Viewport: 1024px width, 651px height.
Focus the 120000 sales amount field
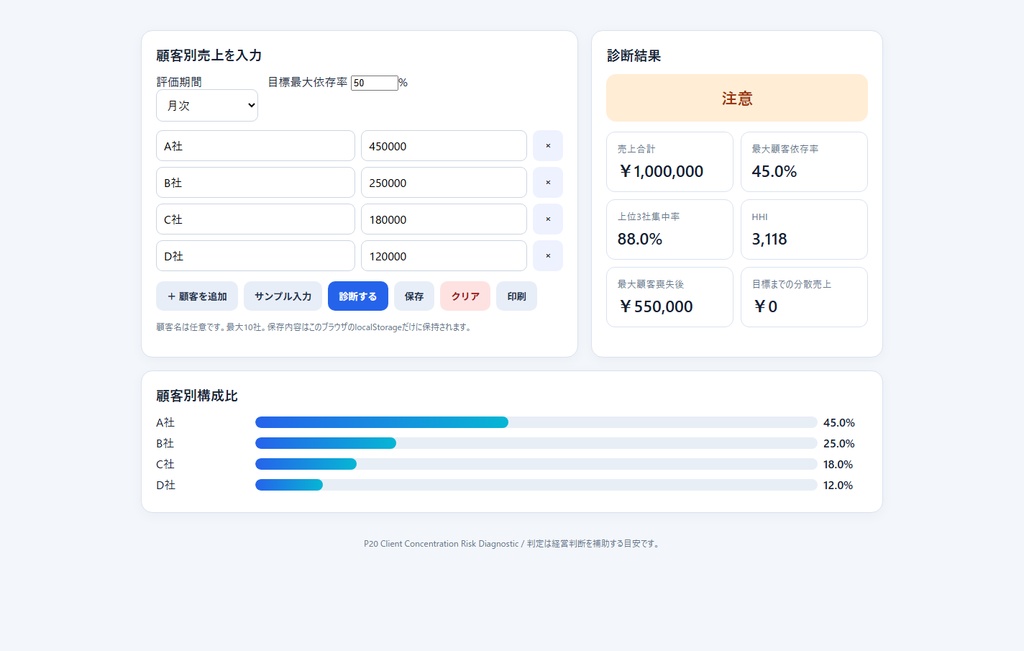[x=443, y=255]
